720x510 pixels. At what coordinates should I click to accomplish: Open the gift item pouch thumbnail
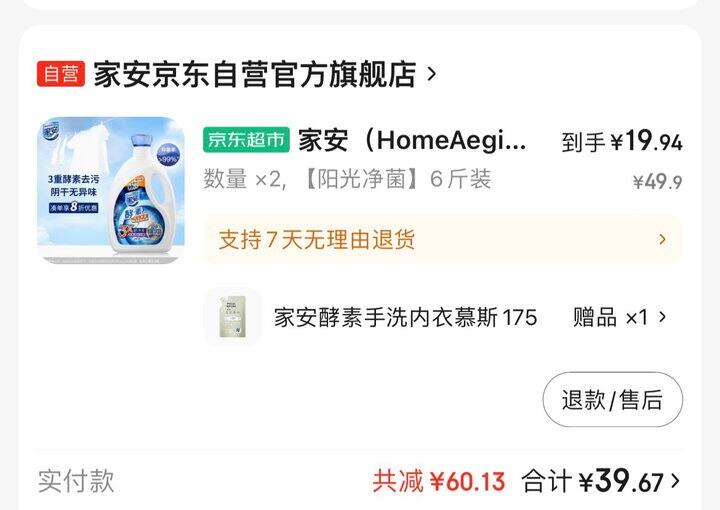233,317
